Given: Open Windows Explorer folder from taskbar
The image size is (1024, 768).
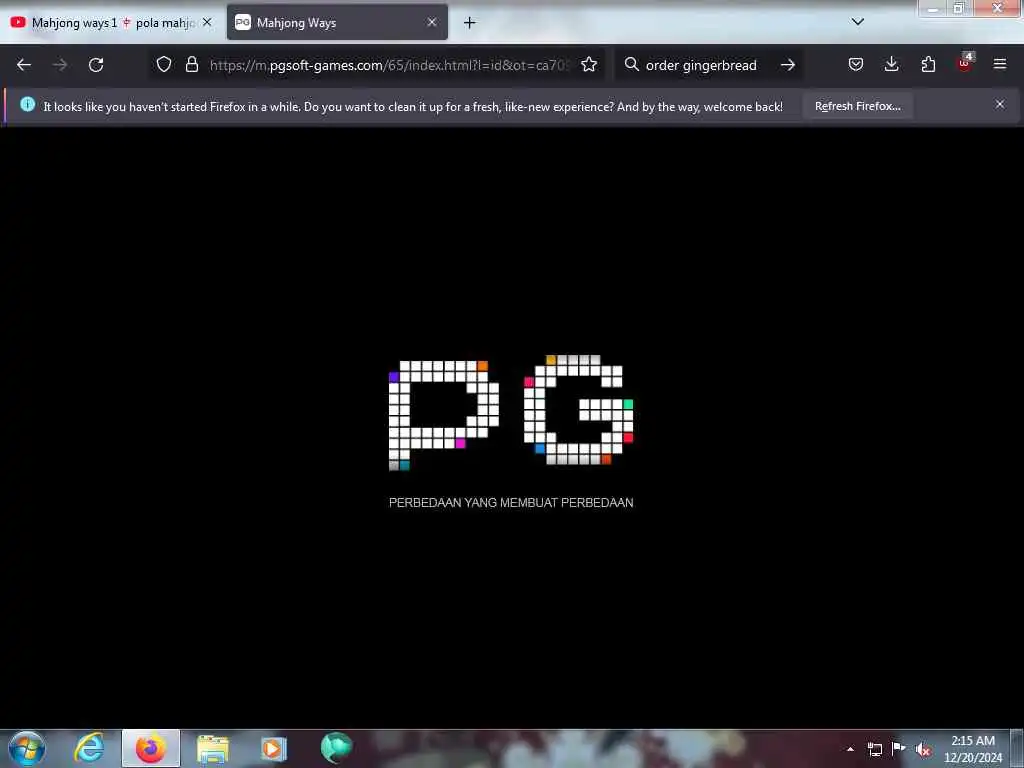Looking at the screenshot, I should (x=212, y=749).
